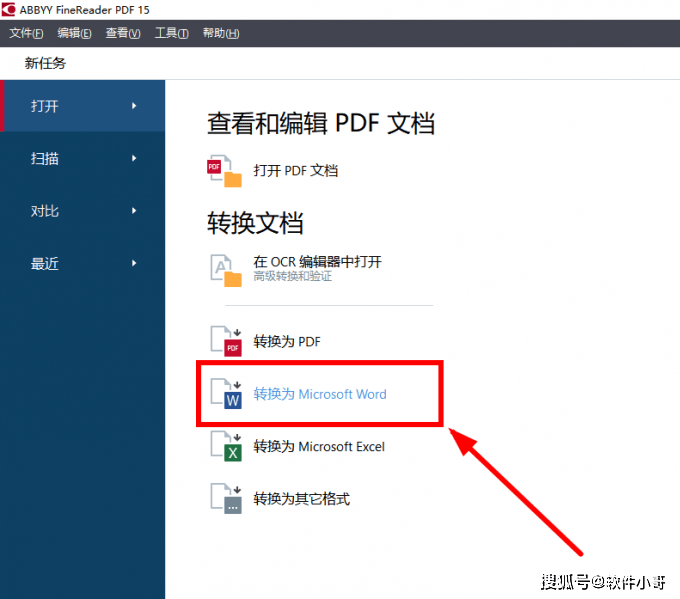Open the 帮助(H) menu
The image size is (680, 599).
pyautogui.click(x=221, y=33)
